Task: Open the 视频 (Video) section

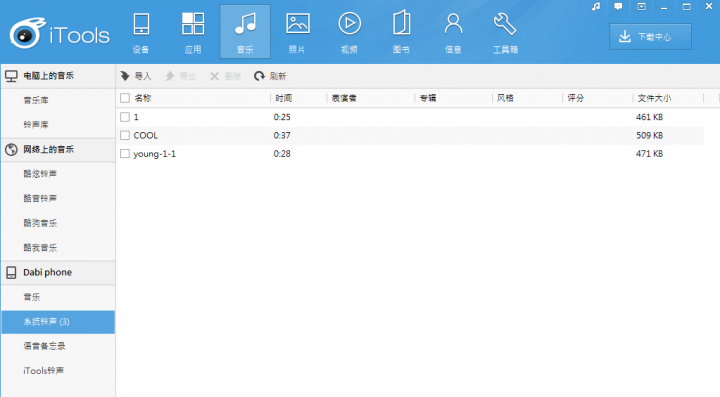Action: pyautogui.click(x=349, y=32)
